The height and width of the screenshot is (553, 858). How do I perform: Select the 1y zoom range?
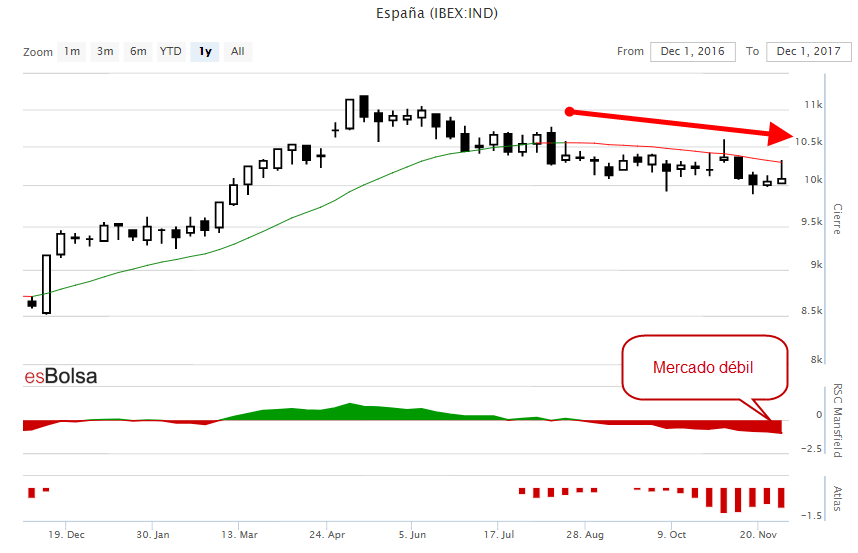coord(205,51)
